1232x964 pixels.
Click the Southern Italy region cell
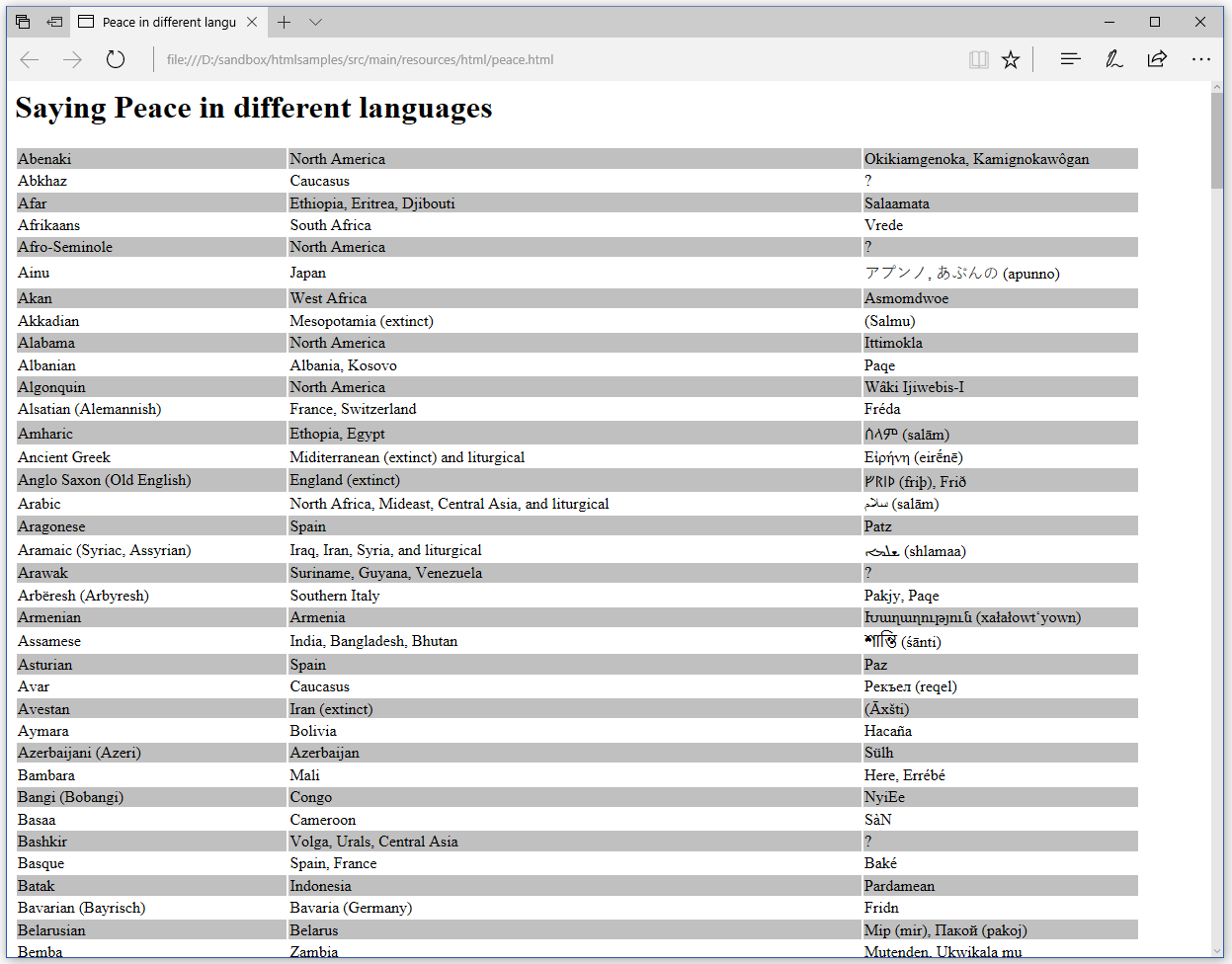pos(574,596)
